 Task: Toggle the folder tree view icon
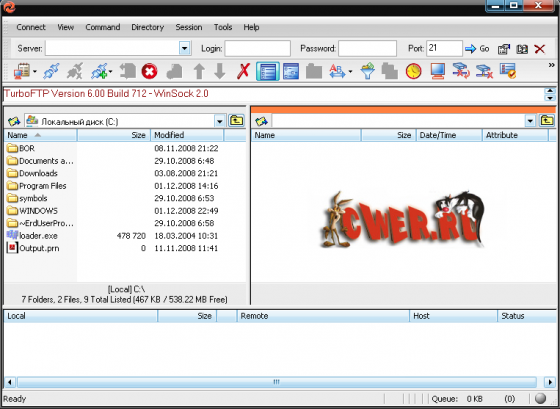click(291, 71)
